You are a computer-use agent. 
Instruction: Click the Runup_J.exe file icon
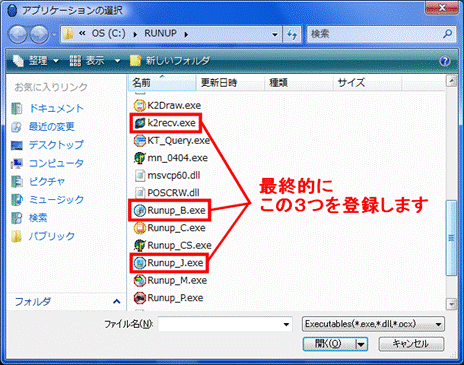coord(140,263)
